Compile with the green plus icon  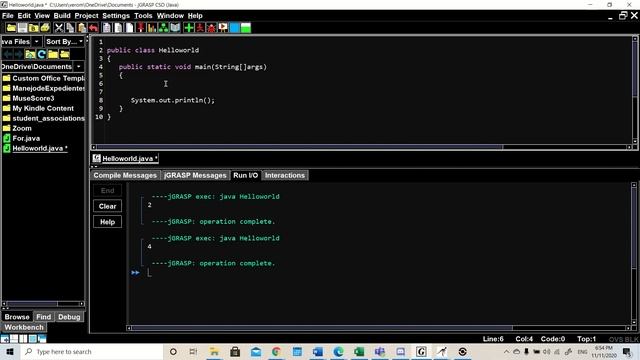[189, 28]
